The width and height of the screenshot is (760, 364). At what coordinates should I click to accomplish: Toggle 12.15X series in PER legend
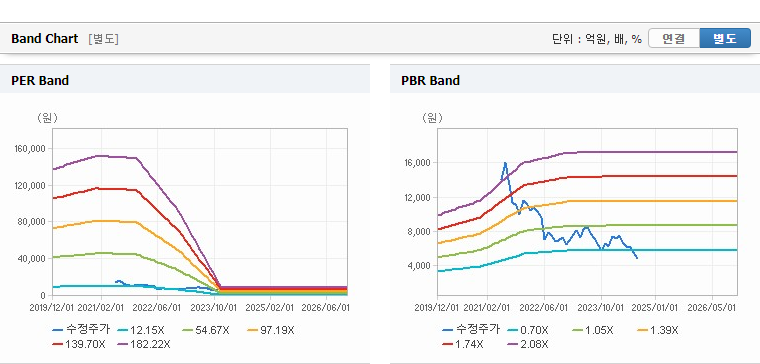141,331
